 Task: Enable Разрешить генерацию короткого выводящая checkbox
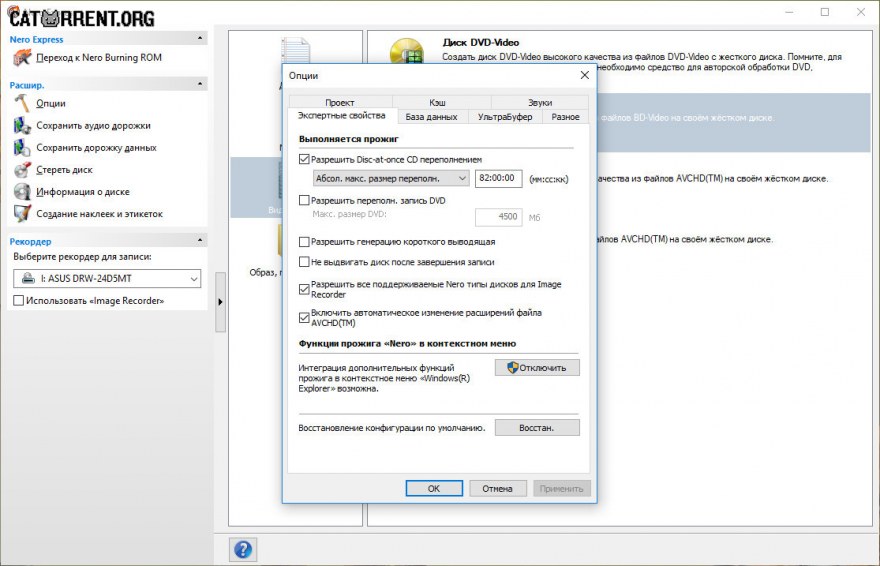coord(304,242)
